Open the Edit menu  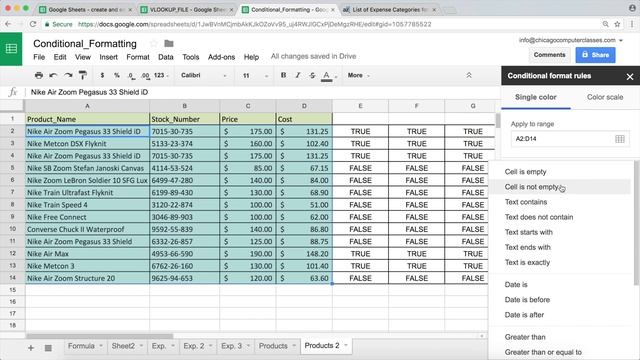pos(60,57)
